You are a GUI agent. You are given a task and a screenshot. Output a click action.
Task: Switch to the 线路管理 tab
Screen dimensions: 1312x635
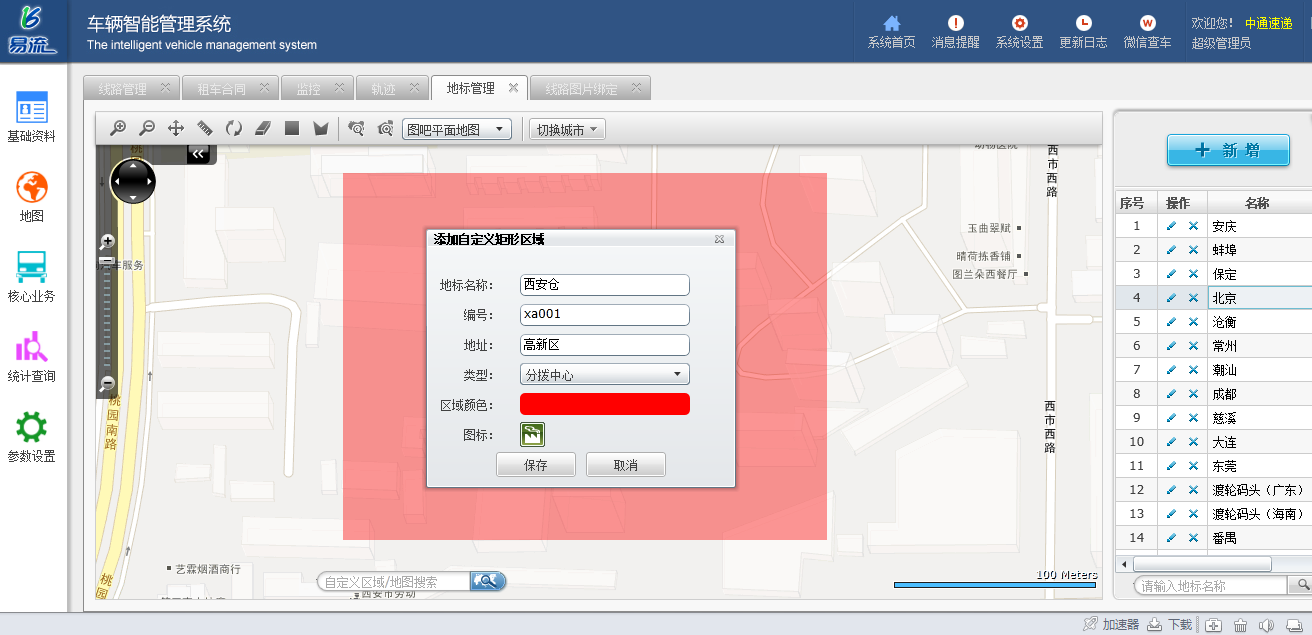pyautogui.click(x=123, y=89)
